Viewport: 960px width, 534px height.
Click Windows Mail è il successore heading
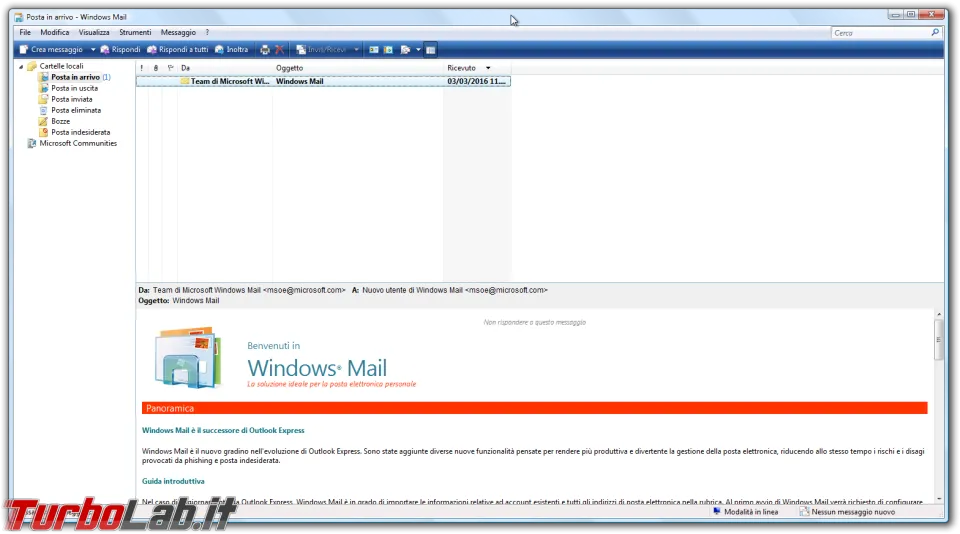pyautogui.click(x=223, y=431)
